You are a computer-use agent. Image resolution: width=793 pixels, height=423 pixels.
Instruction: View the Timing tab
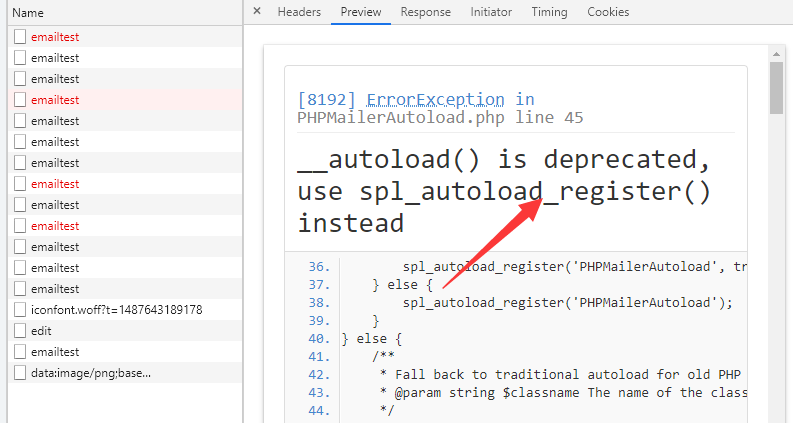tap(549, 12)
